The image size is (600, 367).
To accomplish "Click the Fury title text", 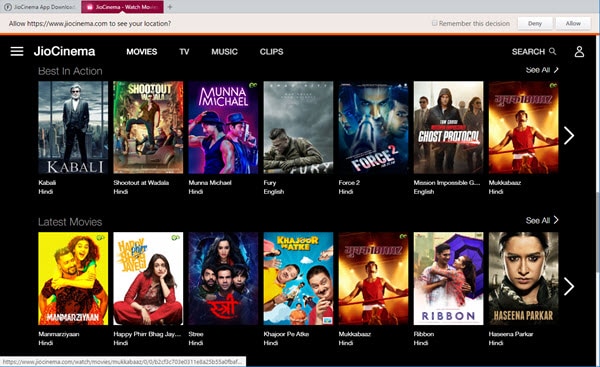I will click(x=270, y=183).
